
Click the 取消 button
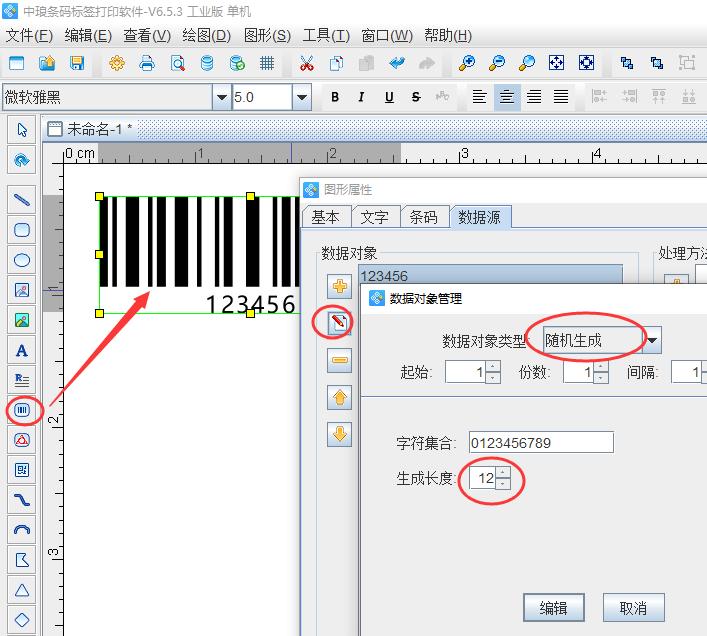[x=634, y=608]
